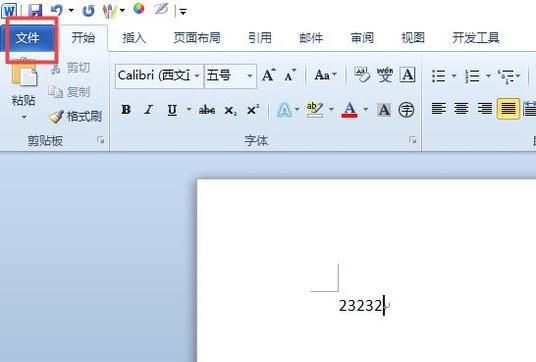Toggle Underline formatting
The image size is (536, 362).
click(x=172, y=110)
